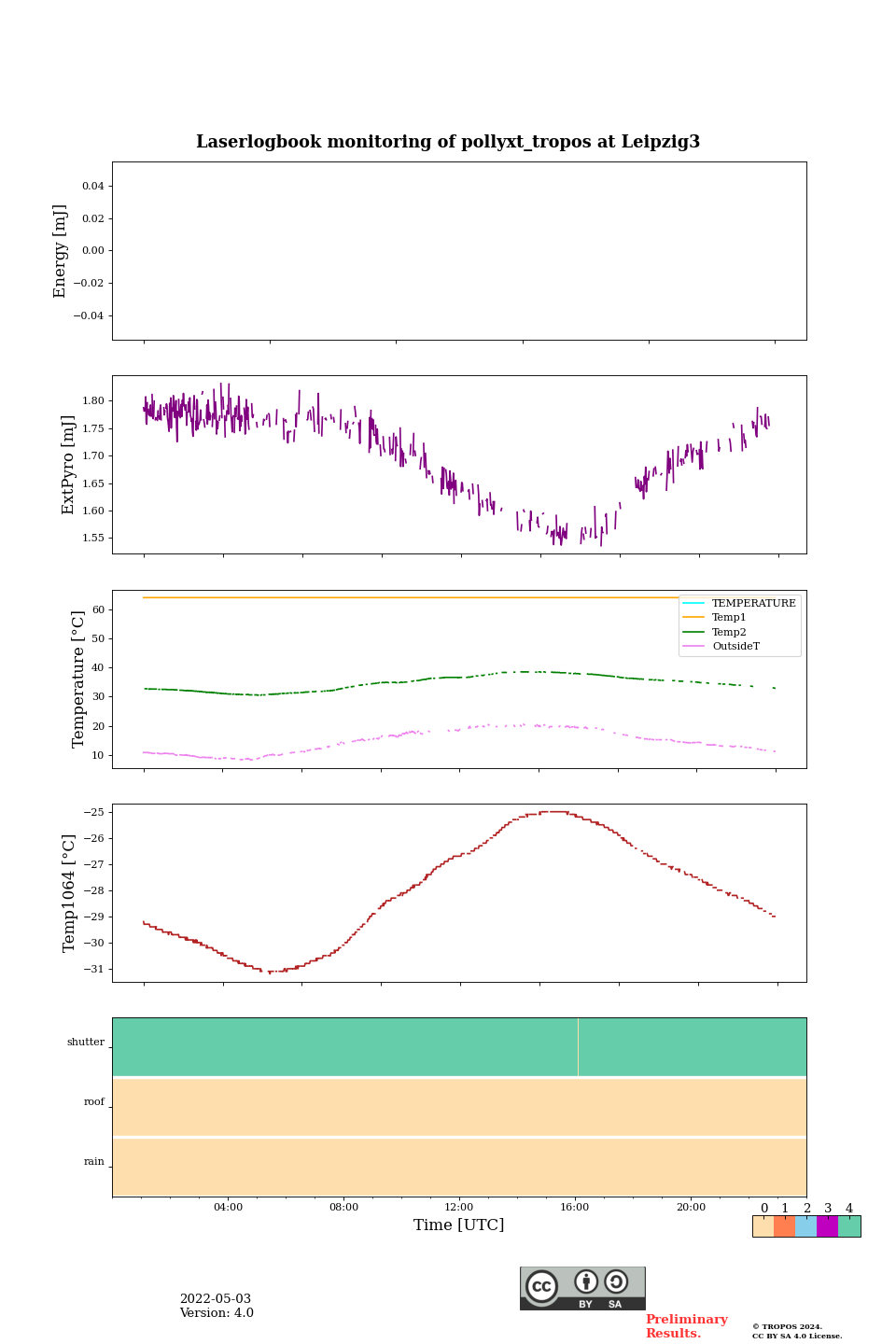Select the green Temp2 legend entry

point(729,632)
